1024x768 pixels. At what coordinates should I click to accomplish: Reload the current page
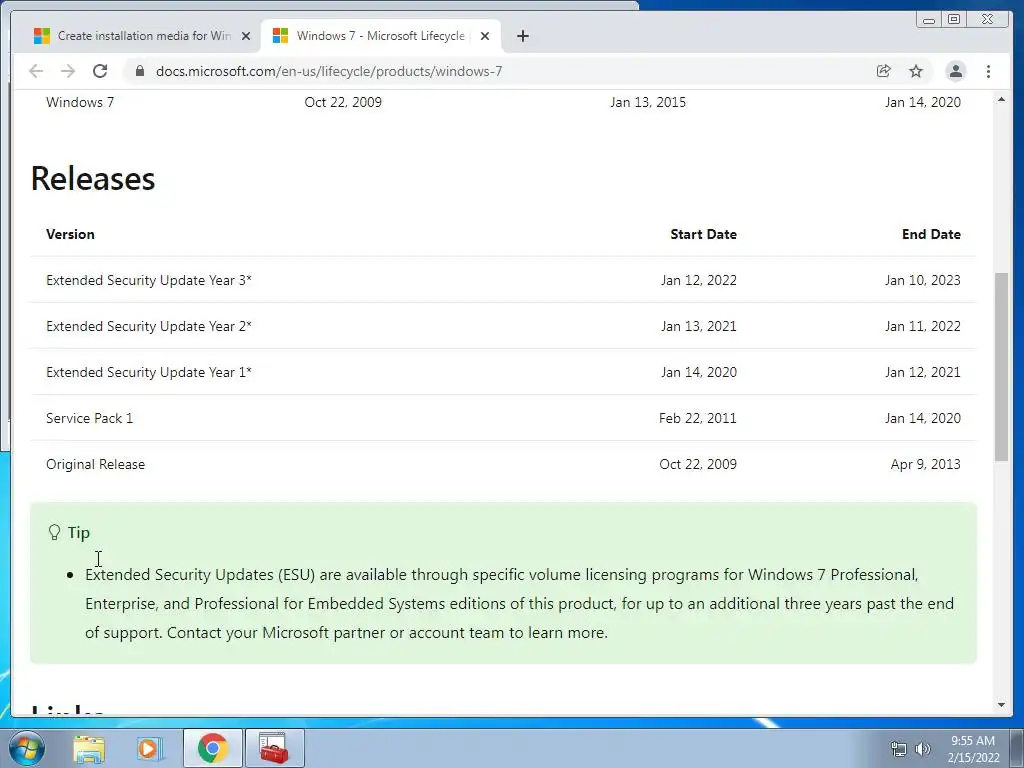(100, 71)
